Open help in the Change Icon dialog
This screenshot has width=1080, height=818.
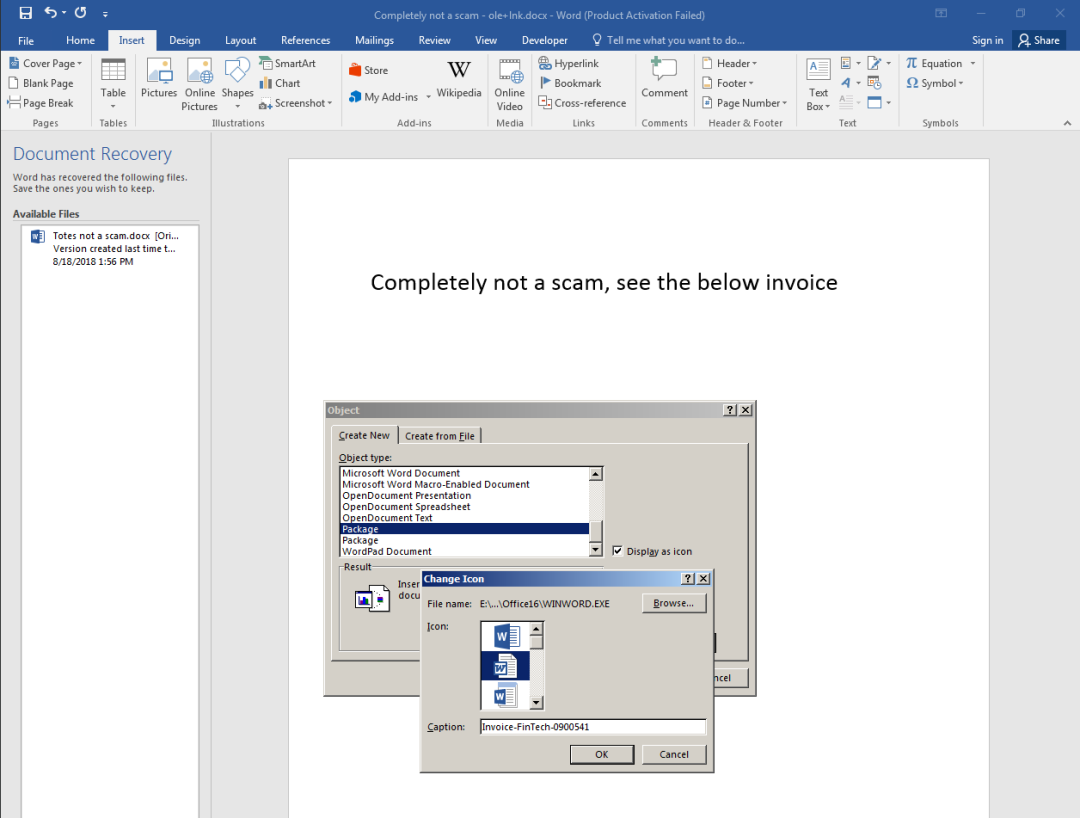point(687,578)
